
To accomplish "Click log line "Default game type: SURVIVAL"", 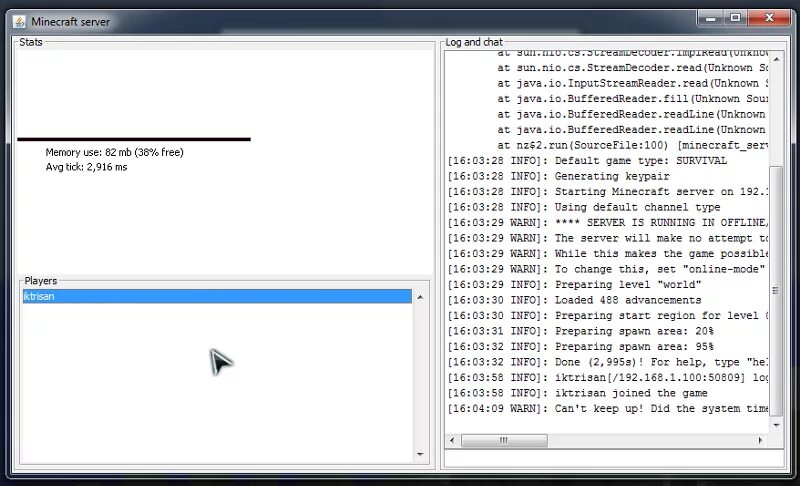I will 587,161.
